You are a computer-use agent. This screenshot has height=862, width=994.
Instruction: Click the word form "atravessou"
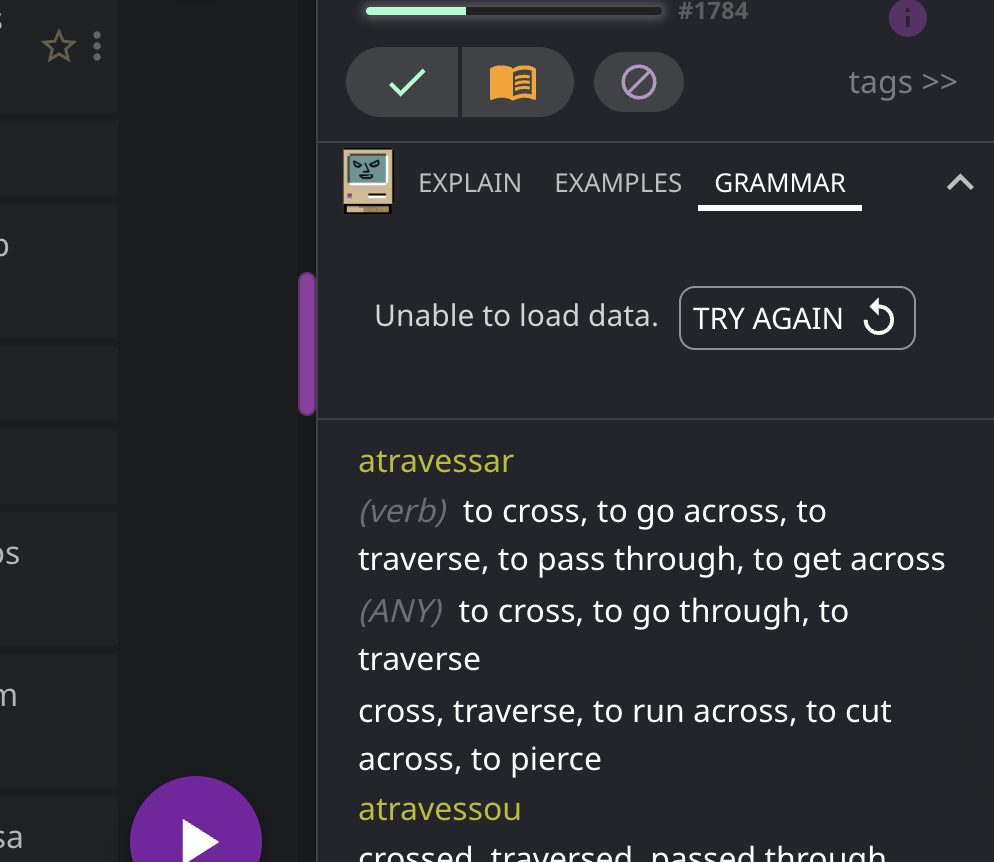(439, 809)
